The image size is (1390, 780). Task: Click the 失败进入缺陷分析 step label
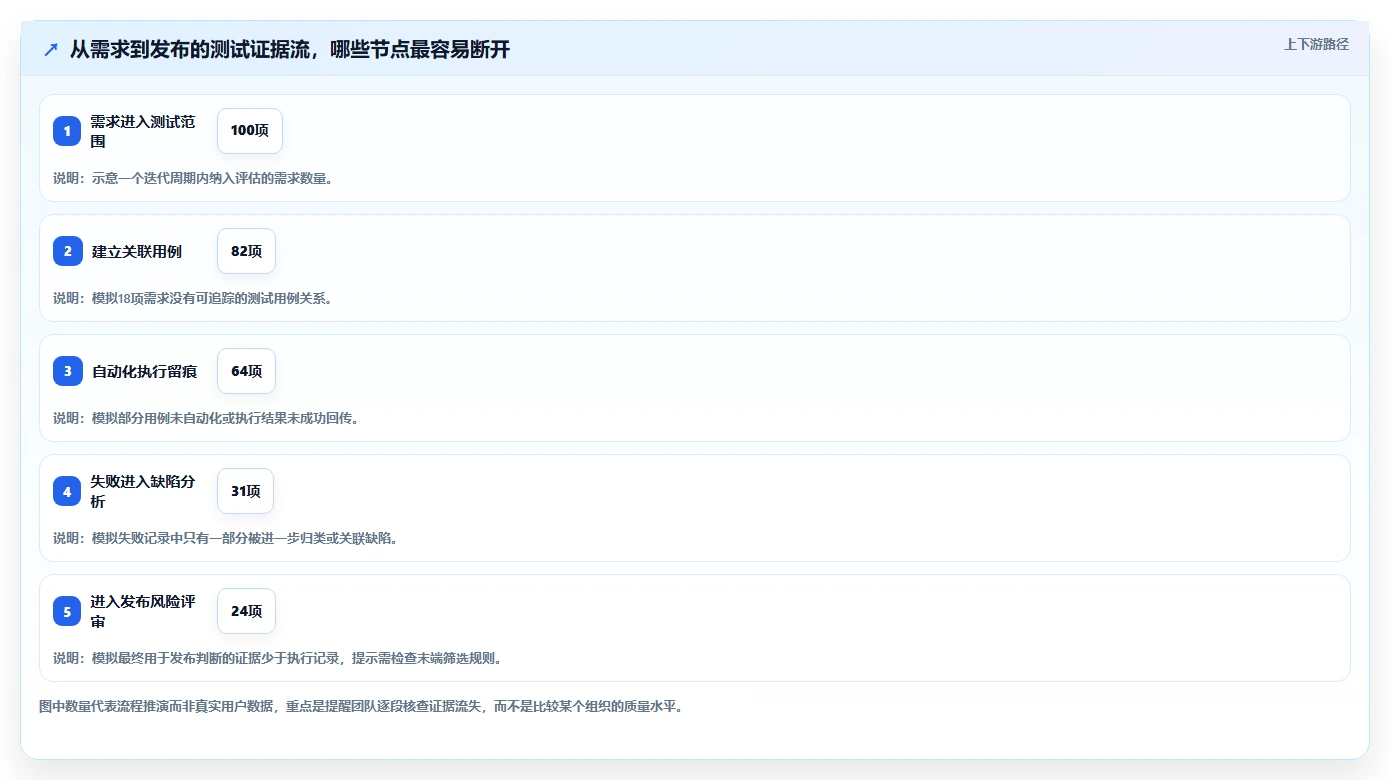click(143, 491)
